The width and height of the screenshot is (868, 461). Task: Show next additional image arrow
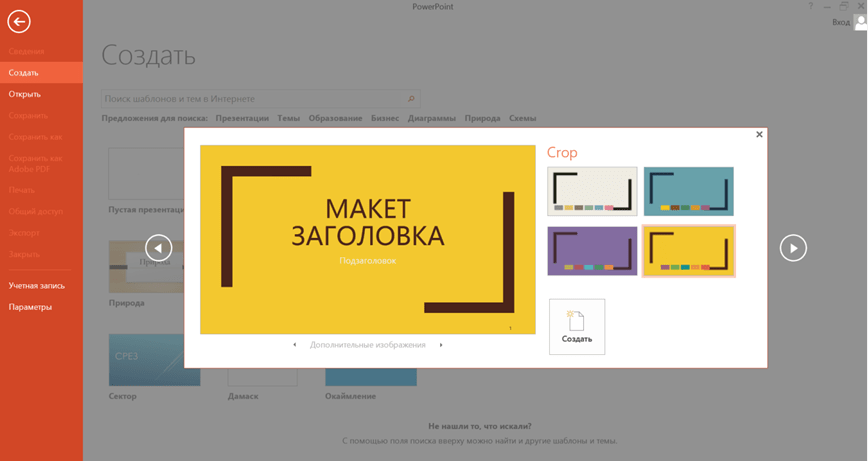pyautogui.click(x=441, y=345)
